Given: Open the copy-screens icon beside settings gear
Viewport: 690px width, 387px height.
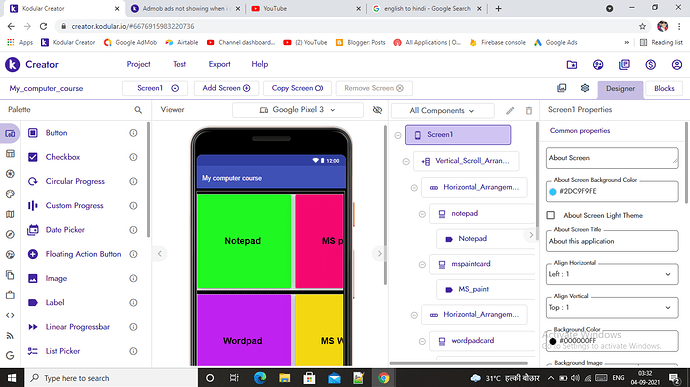Looking at the screenshot, I should 562,88.
